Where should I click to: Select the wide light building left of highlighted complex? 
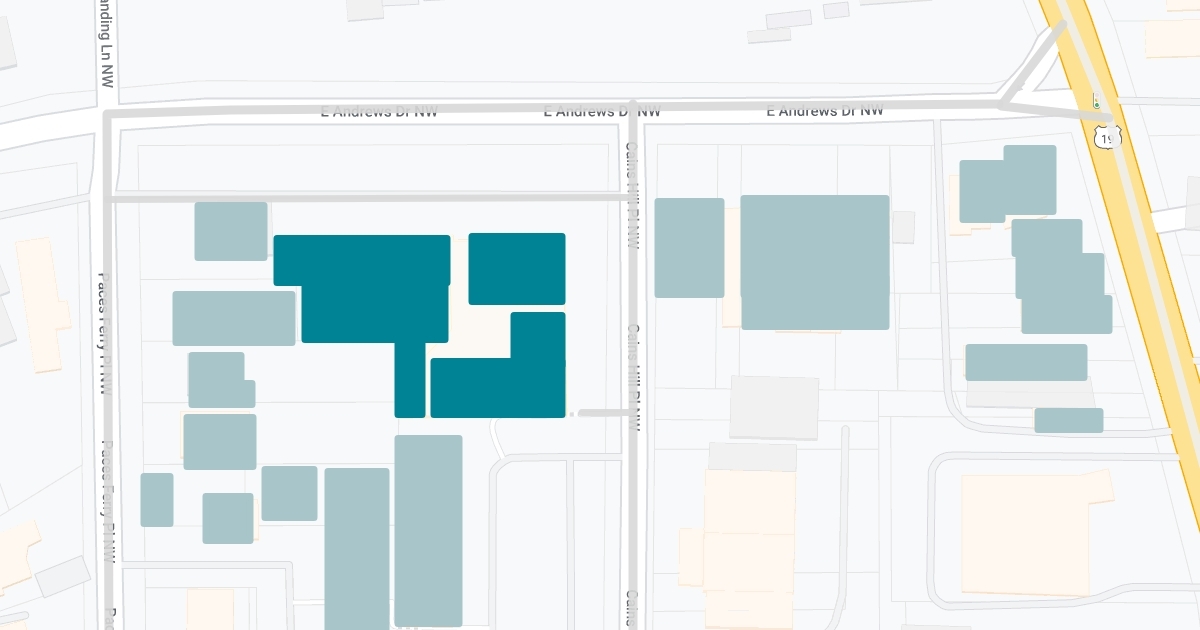pyautogui.click(x=234, y=318)
